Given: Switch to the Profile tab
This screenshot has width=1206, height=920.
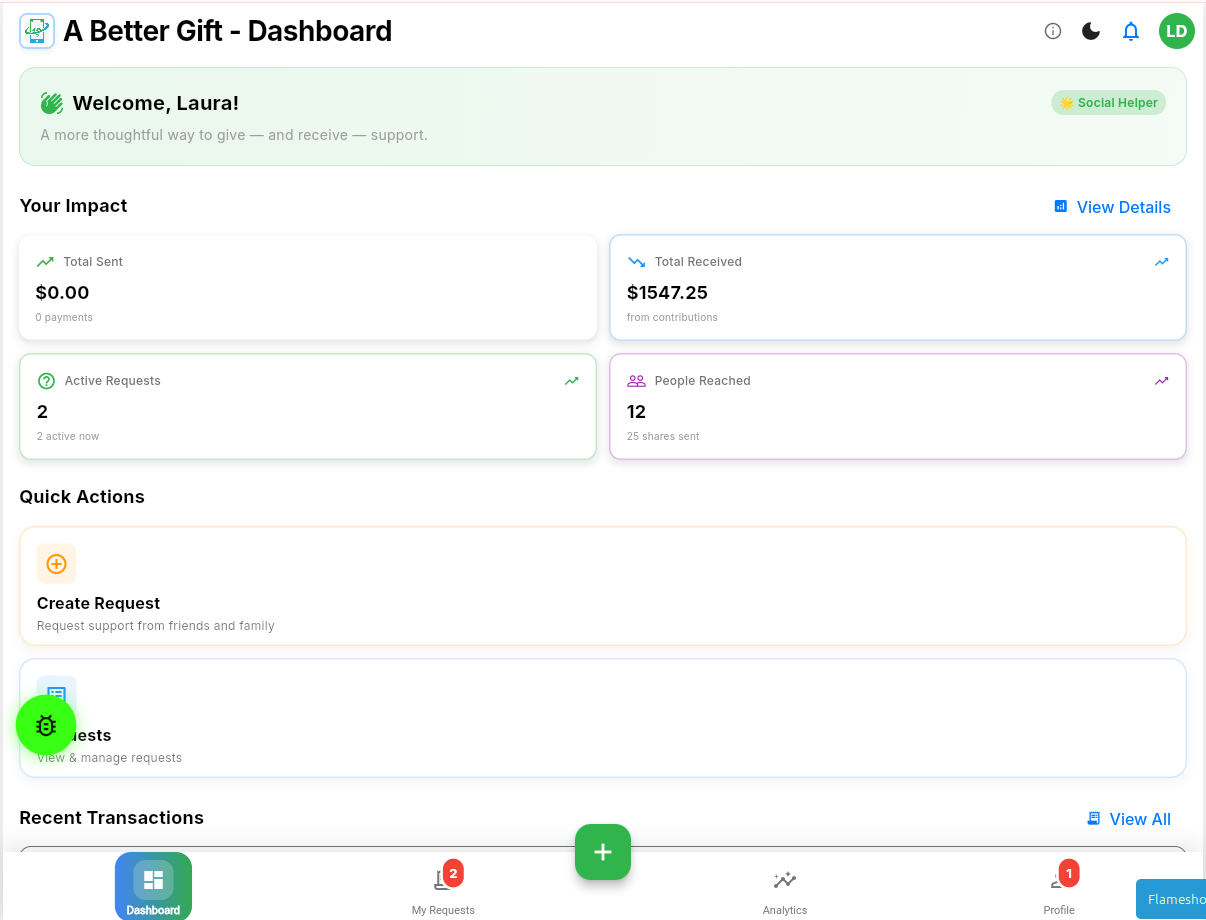Looking at the screenshot, I should (1059, 889).
